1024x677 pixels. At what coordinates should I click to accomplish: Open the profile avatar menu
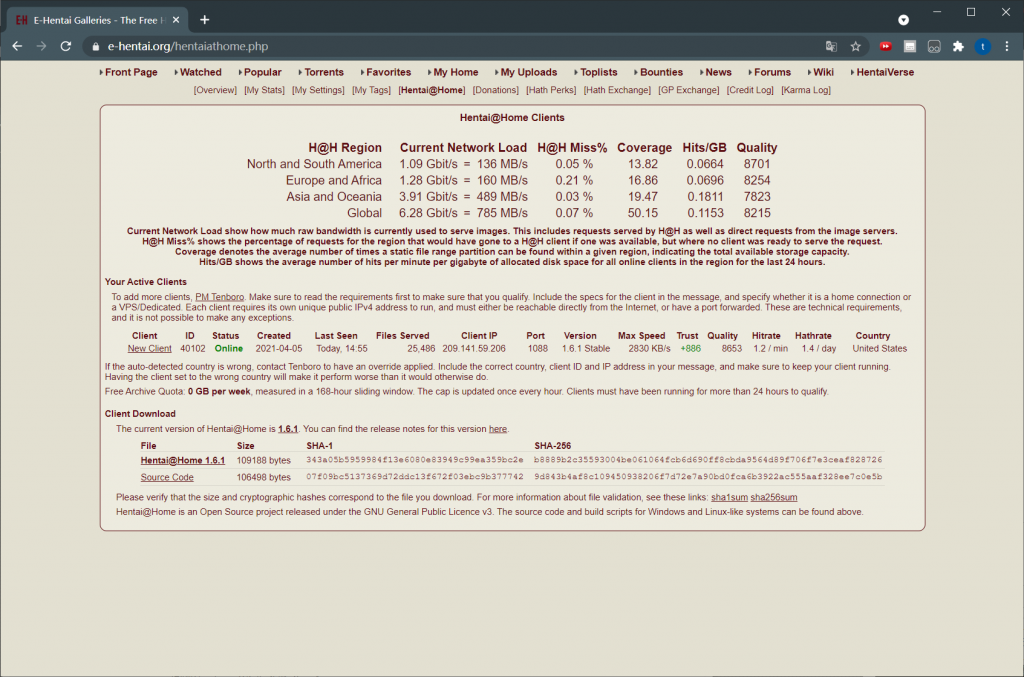point(982,46)
